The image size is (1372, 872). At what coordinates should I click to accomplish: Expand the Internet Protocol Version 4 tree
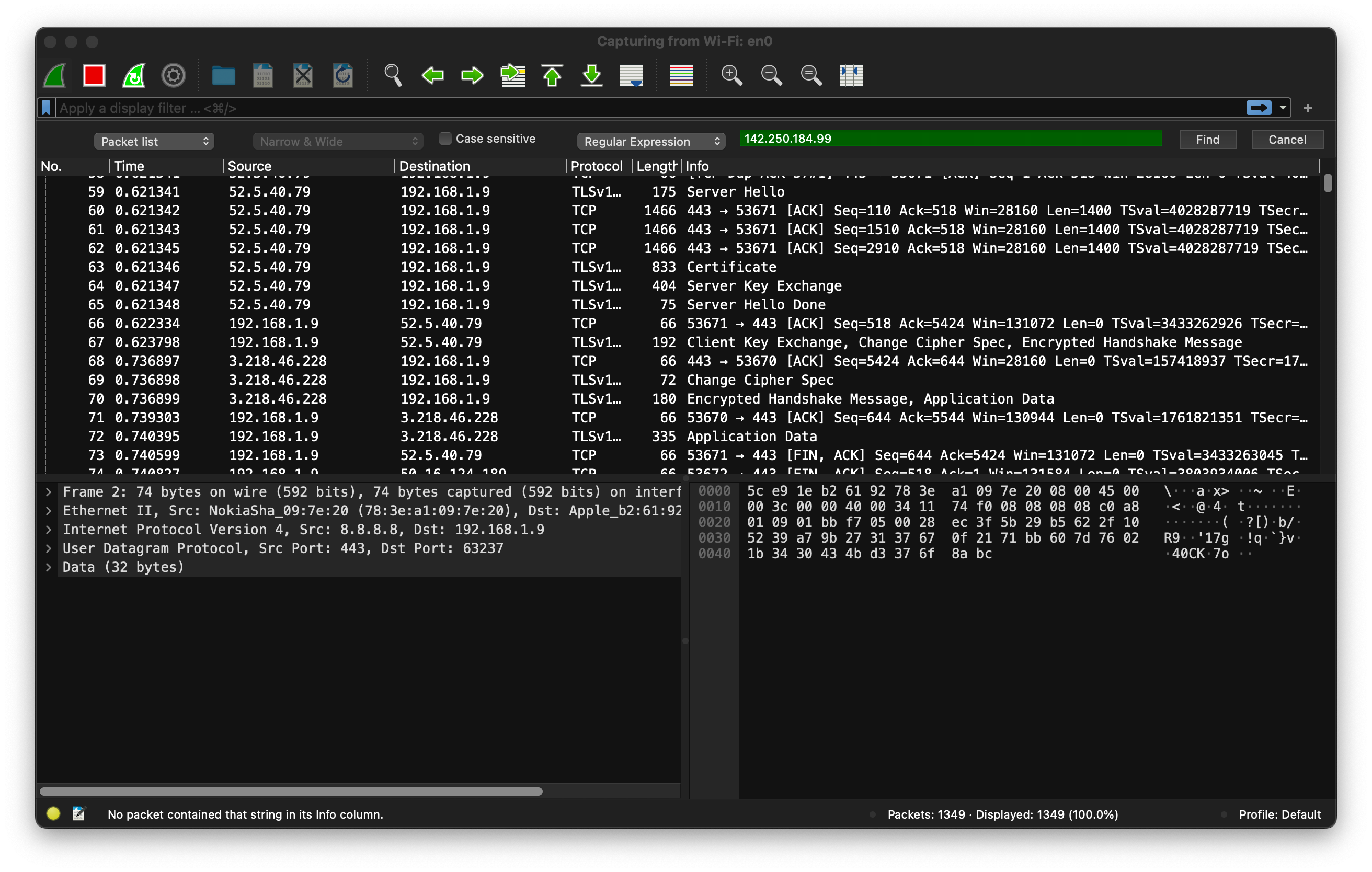pos(49,530)
